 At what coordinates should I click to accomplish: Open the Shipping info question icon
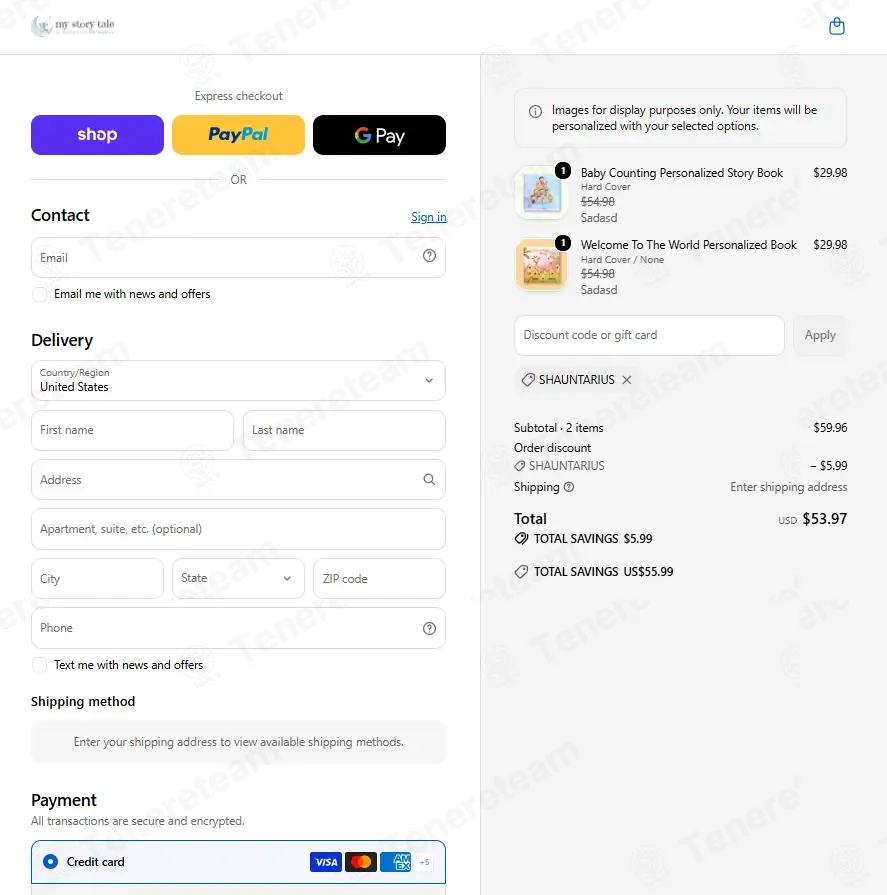click(x=569, y=487)
